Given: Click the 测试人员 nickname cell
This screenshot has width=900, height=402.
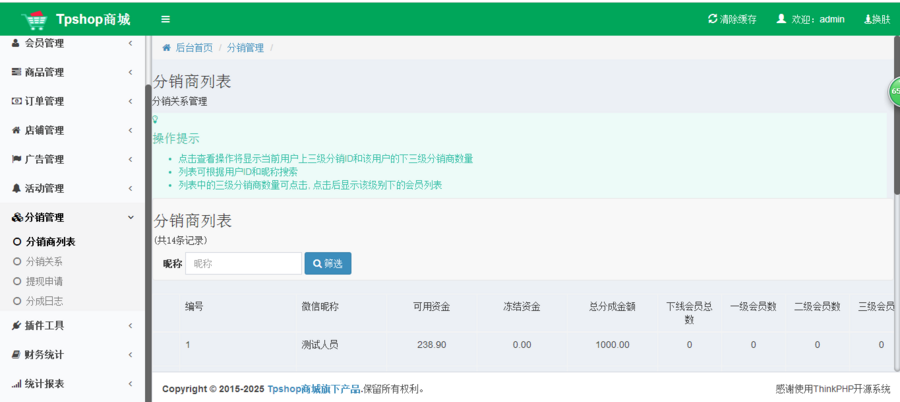Looking at the screenshot, I should (x=320, y=345).
